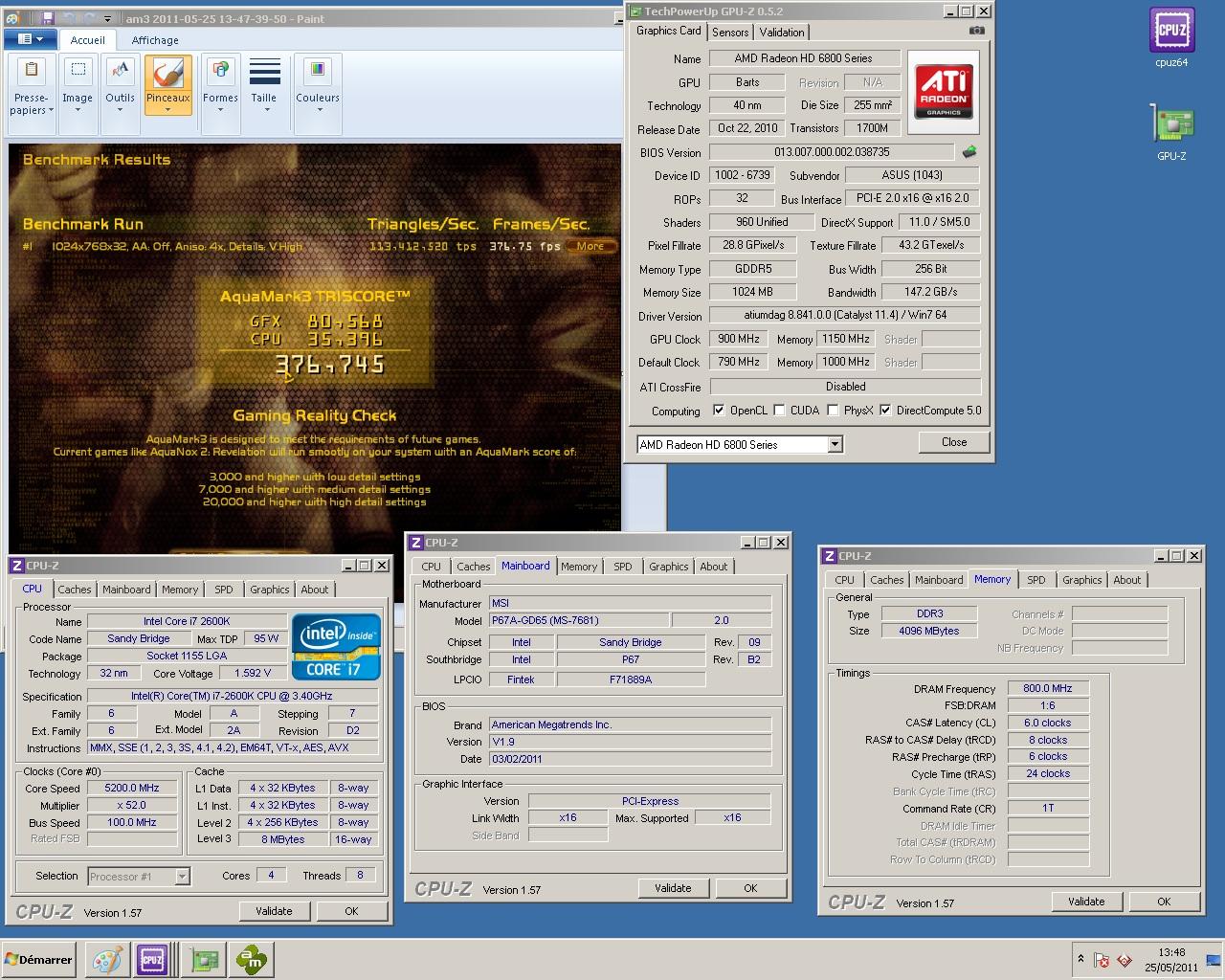Click GPU-Z graphics card icon in taskbar
Image resolution: width=1225 pixels, height=980 pixels.
coord(202,960)
